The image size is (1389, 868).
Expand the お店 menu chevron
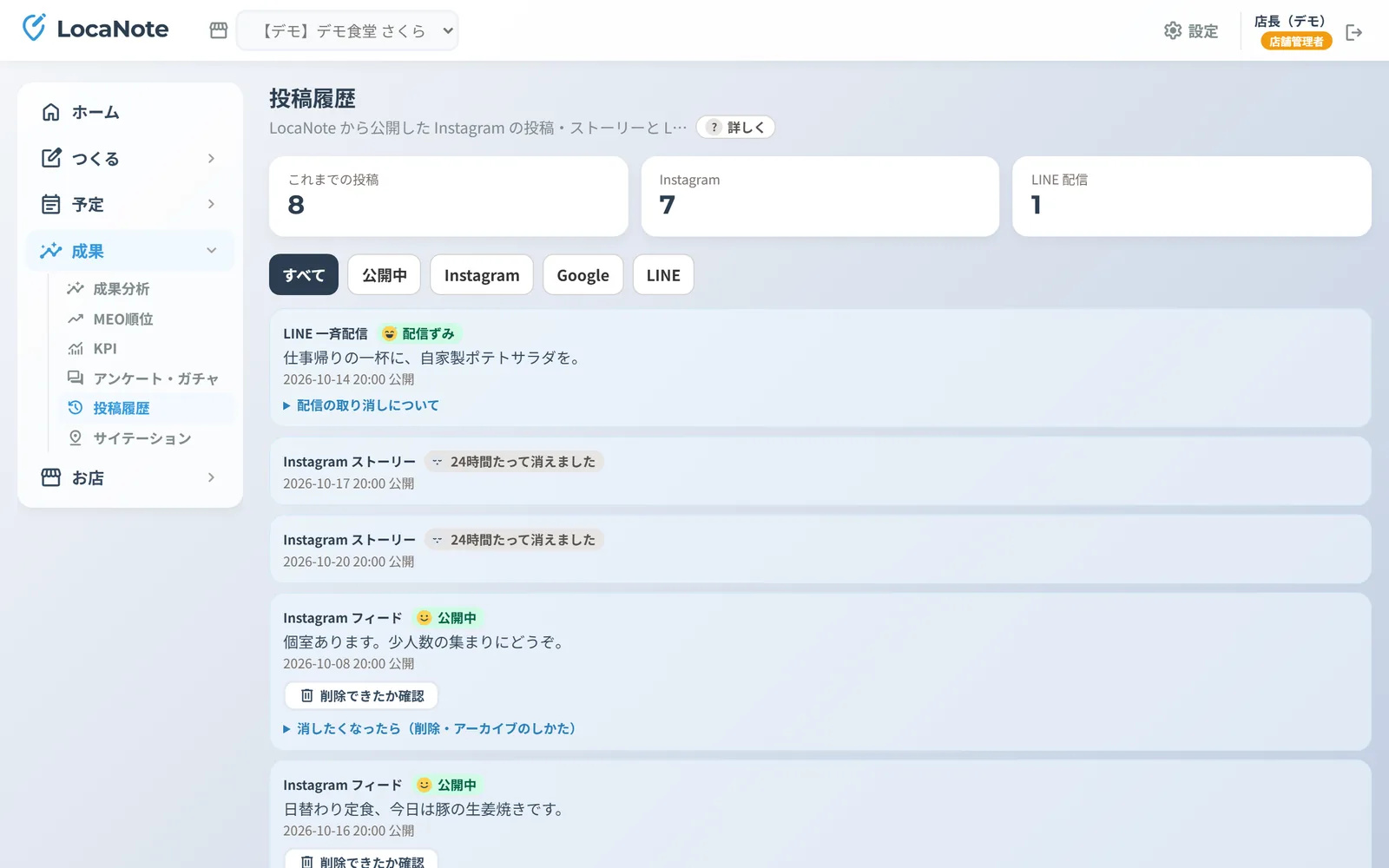[211, 477]
